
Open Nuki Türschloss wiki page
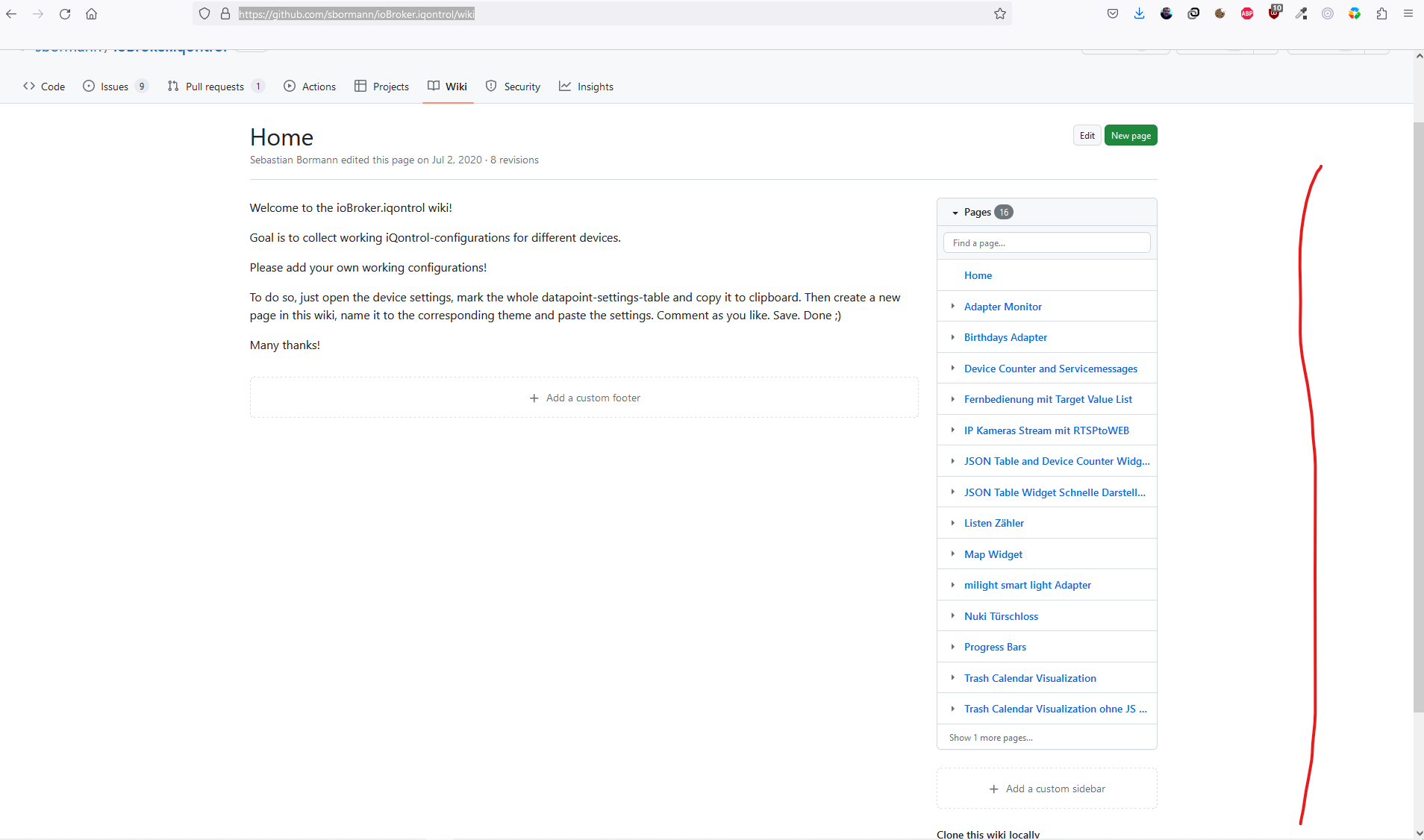coord(1001,616)
